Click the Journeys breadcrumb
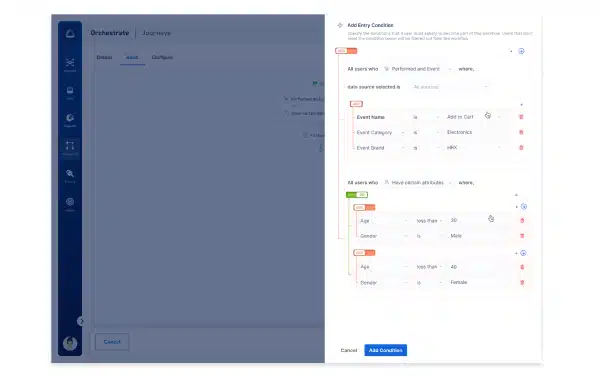 pyautogui.click(x=157, y=33)
